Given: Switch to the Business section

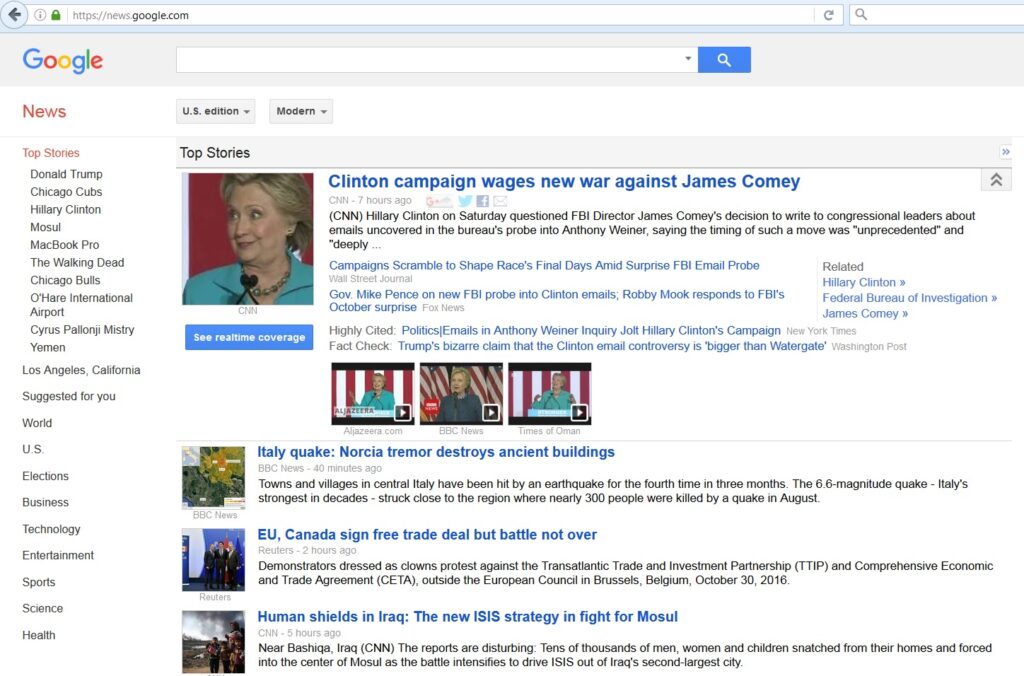Looking at the screenshot, I should (x=45, y=502).
